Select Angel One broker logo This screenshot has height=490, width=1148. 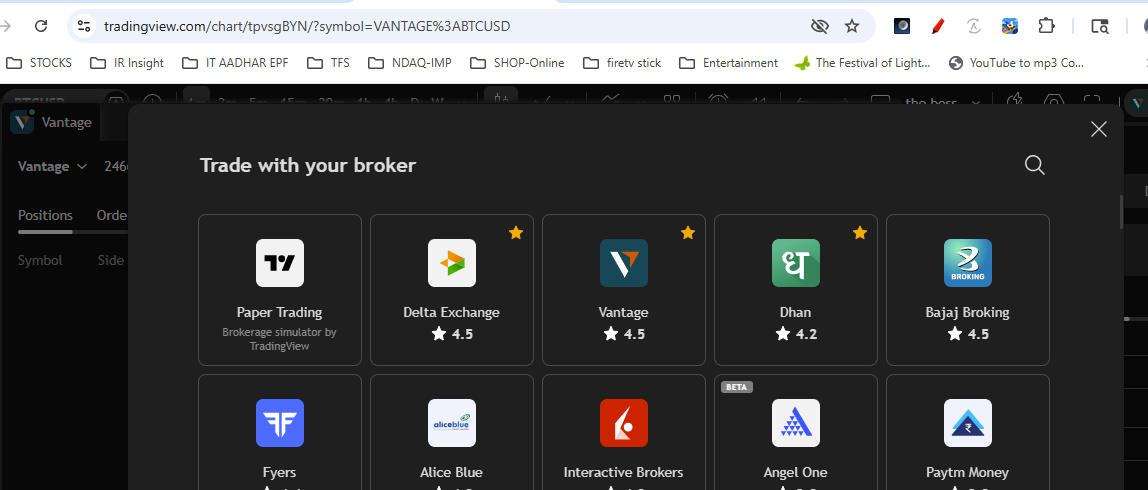point(796,423)
